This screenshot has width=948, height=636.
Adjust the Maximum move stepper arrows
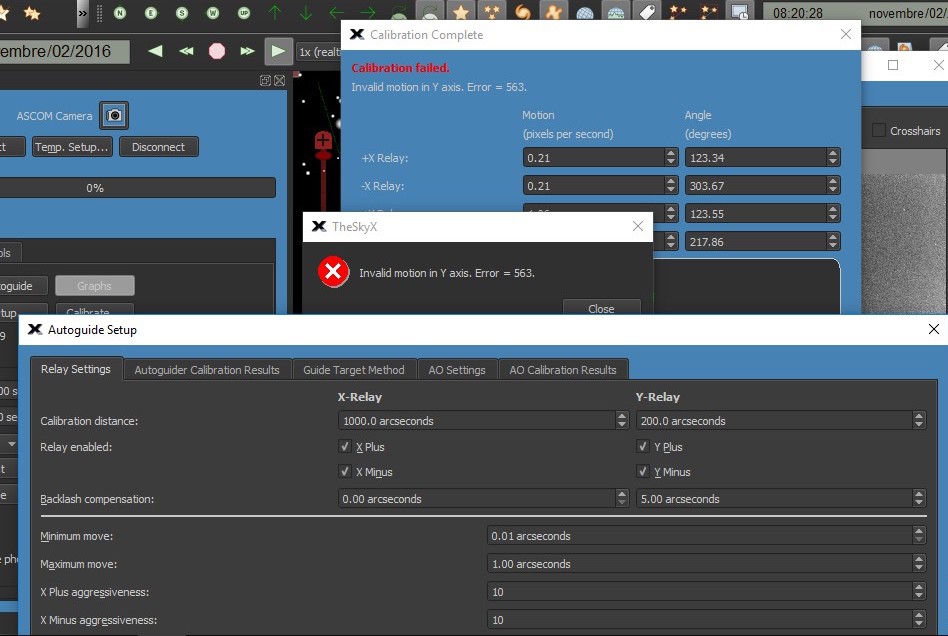[x=919, y=563]
